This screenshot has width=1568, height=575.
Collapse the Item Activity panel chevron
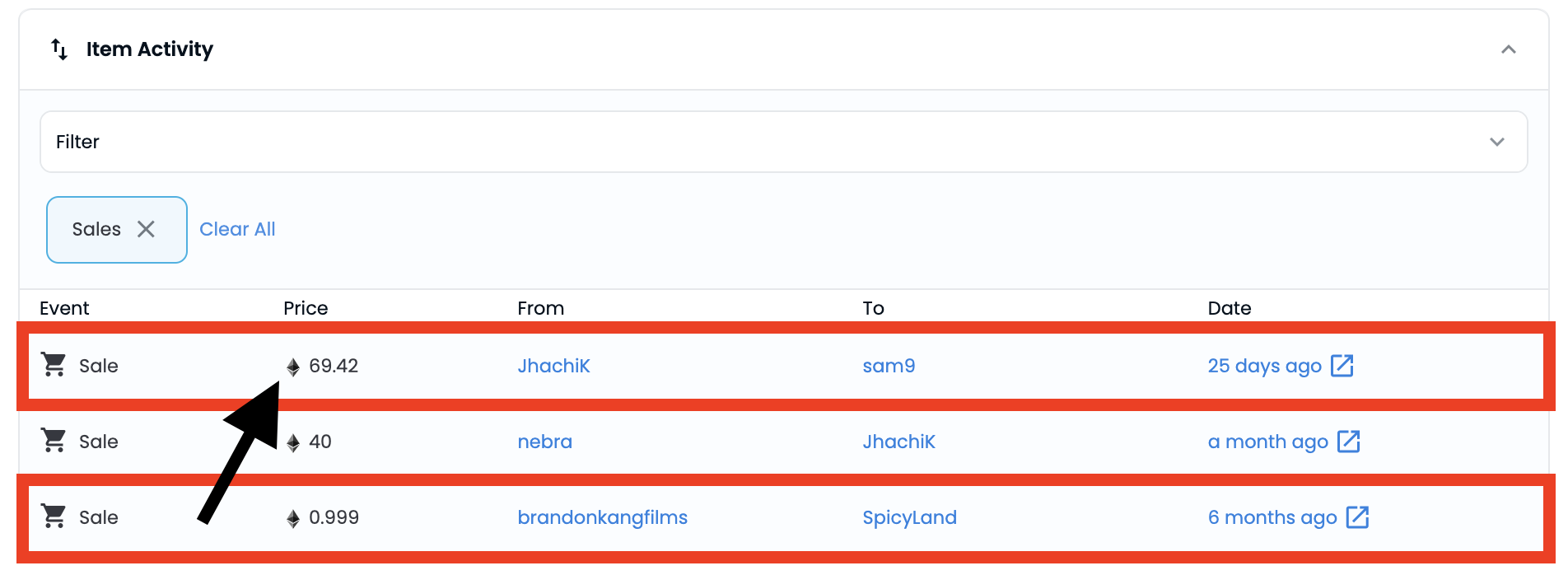click(1508, 49)
